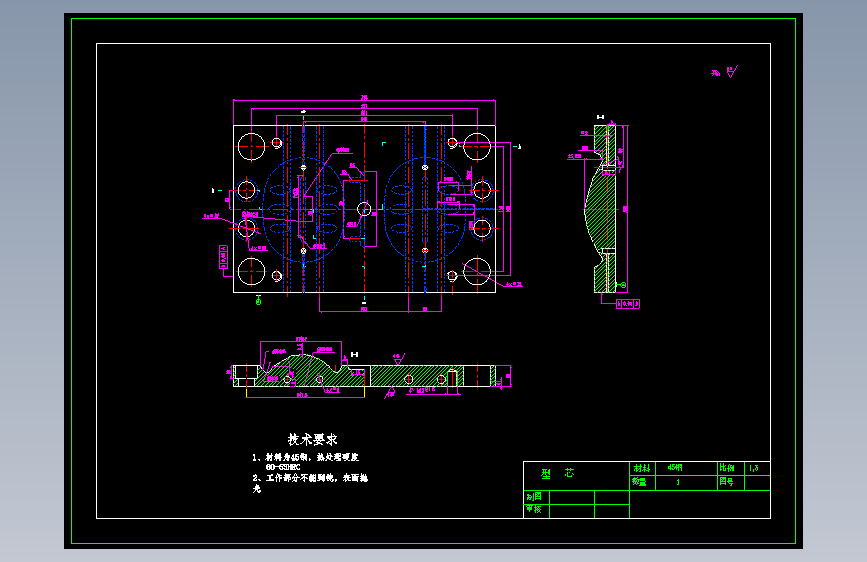867x562 pixels.
Task: Select the 型芯 title block label
Action: [x=557, y=473]
